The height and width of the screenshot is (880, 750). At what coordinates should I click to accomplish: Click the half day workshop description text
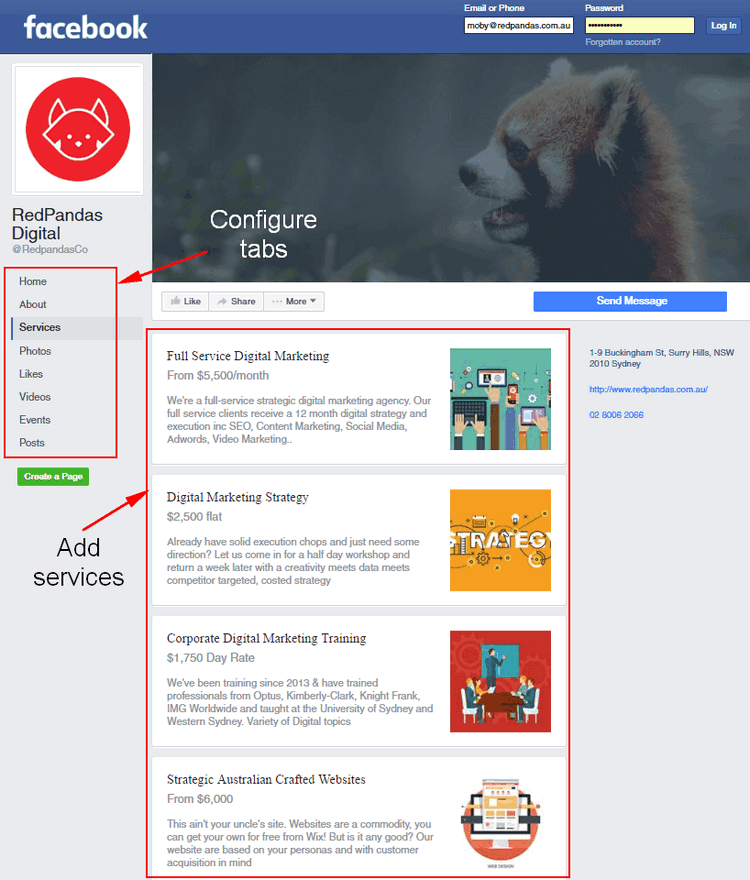pos(293,561)
